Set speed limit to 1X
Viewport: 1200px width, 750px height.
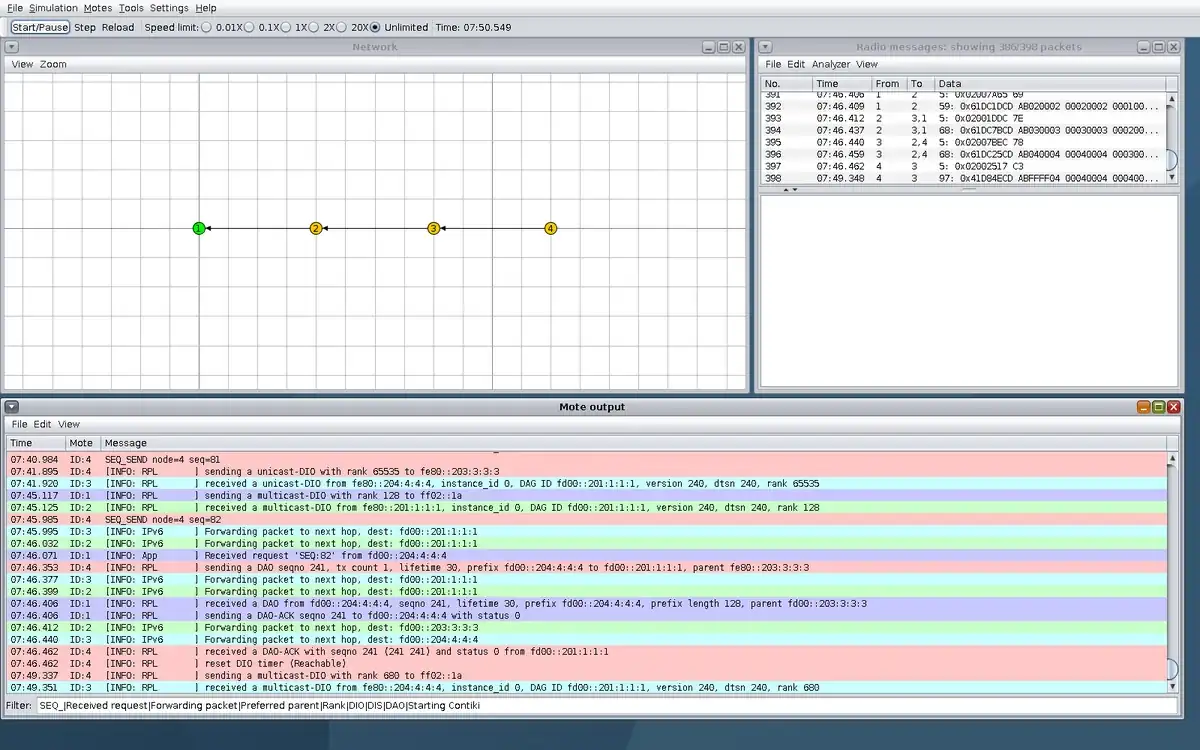click(x=286, y=27)
